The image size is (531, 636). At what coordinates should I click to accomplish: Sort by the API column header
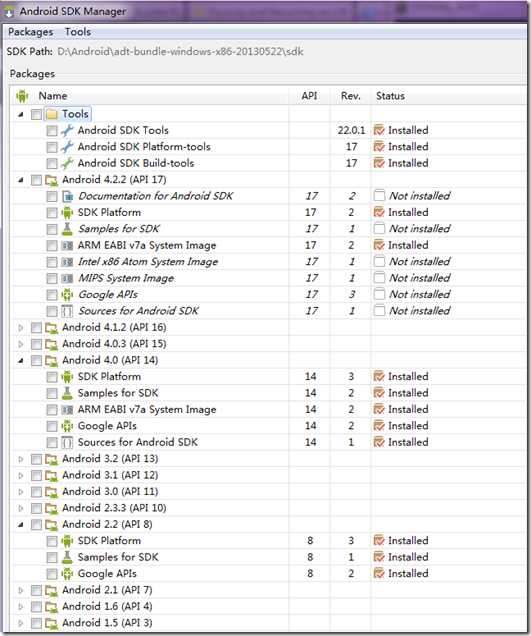309,96
